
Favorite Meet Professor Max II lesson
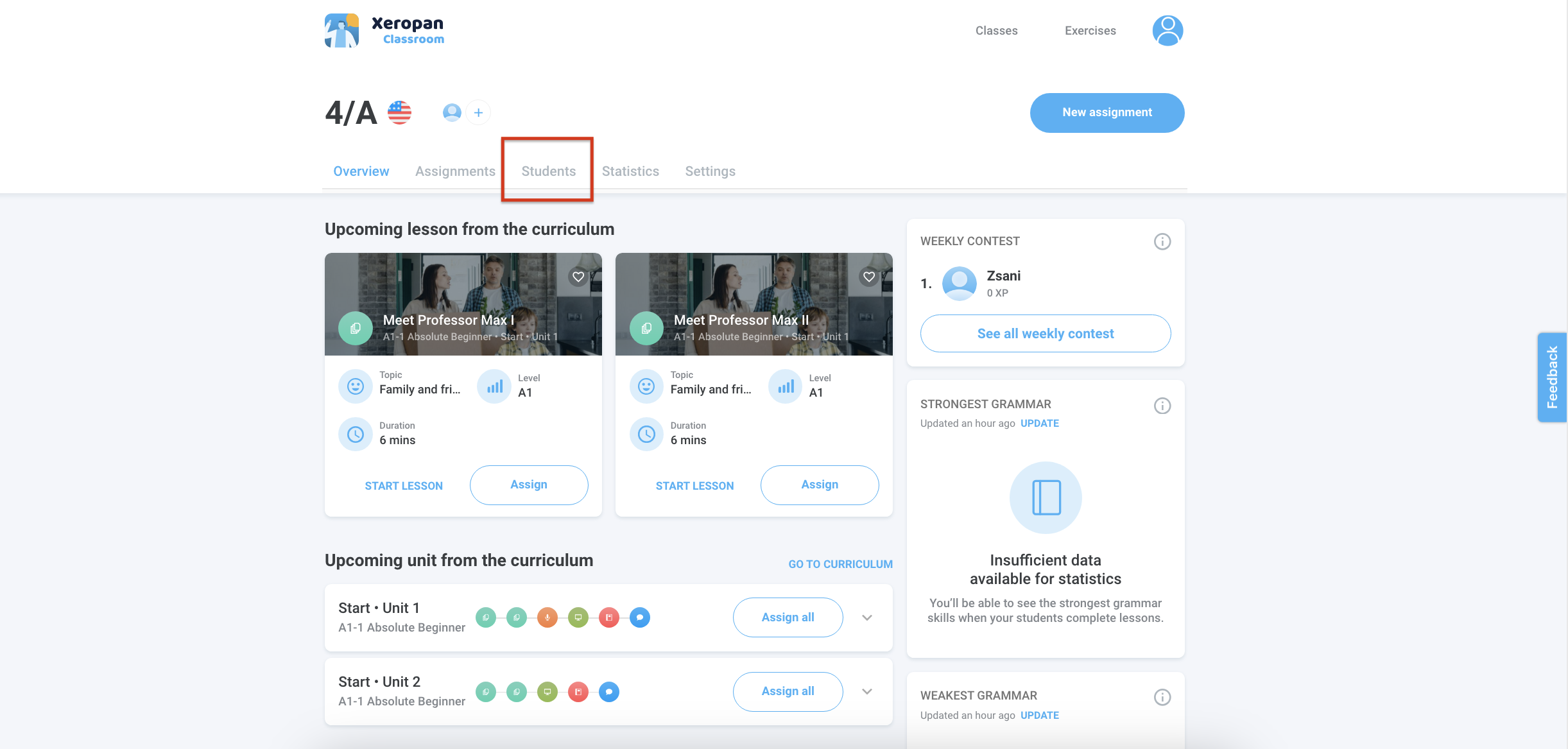[869, 277]
